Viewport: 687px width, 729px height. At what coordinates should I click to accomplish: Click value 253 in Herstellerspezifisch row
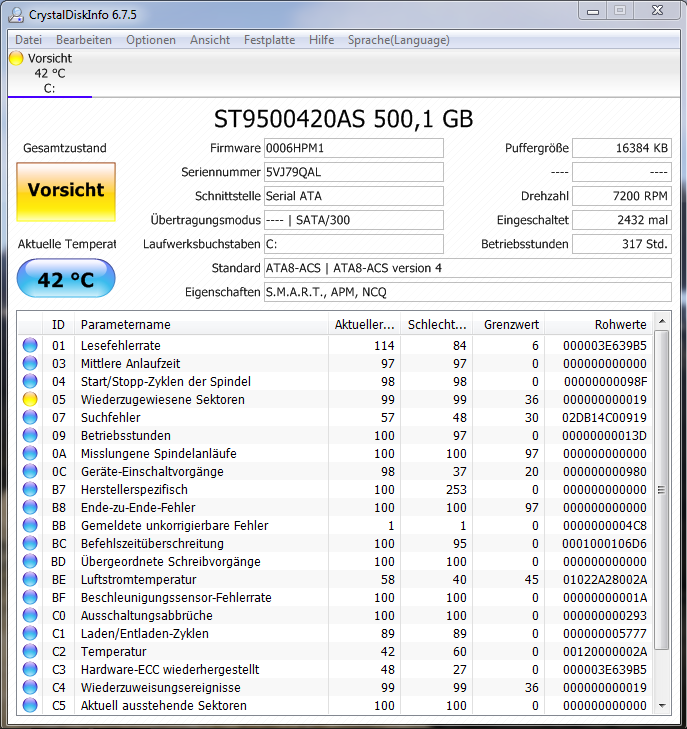pos(456,490)
